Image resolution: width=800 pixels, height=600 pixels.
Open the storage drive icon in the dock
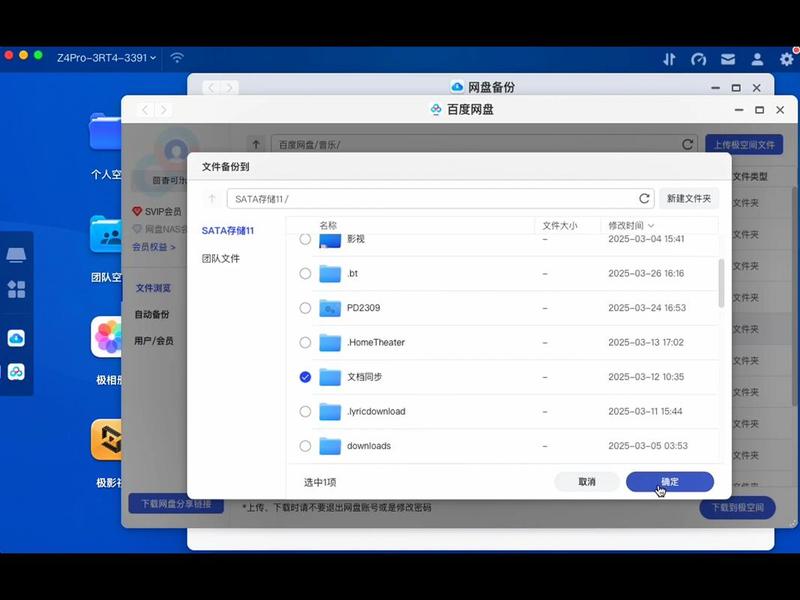pos(16,255)
